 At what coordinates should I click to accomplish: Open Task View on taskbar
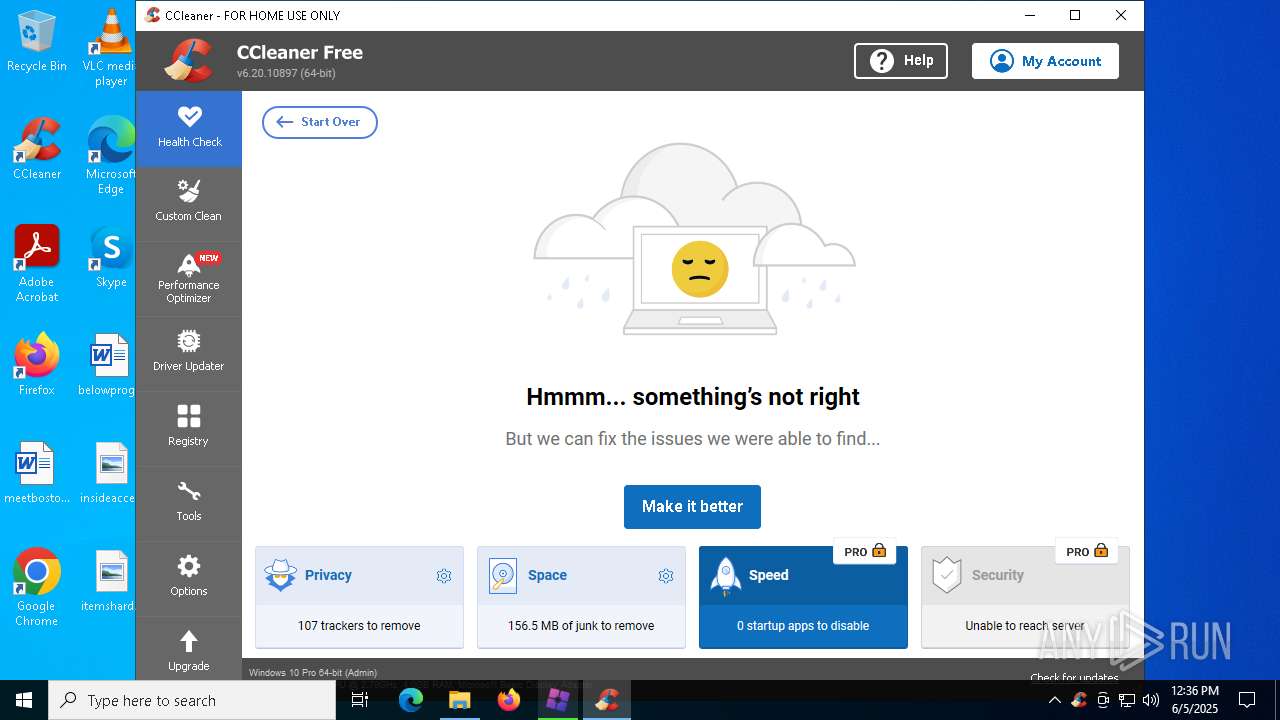[361, 700]
